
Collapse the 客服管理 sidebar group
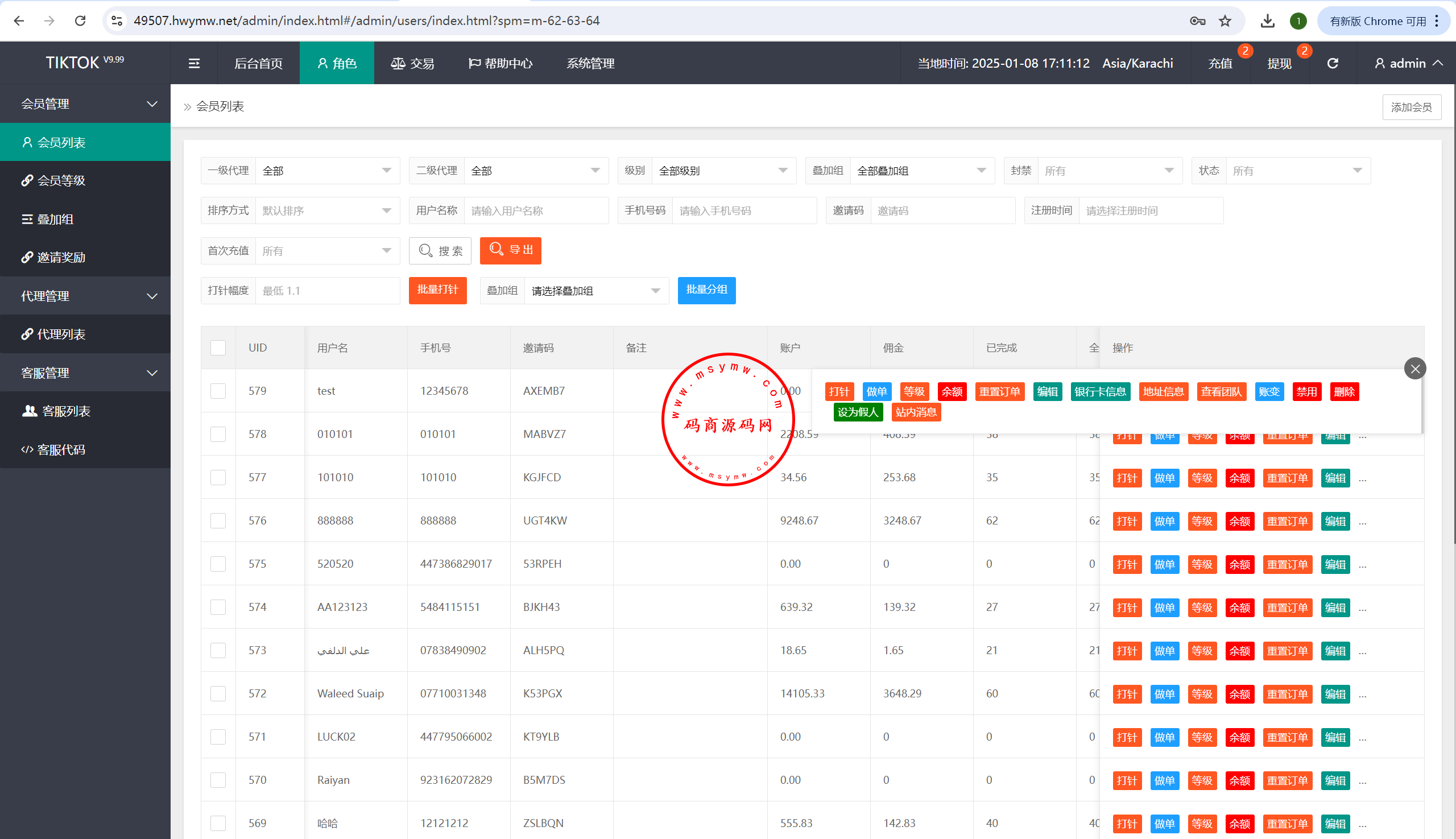85,373
